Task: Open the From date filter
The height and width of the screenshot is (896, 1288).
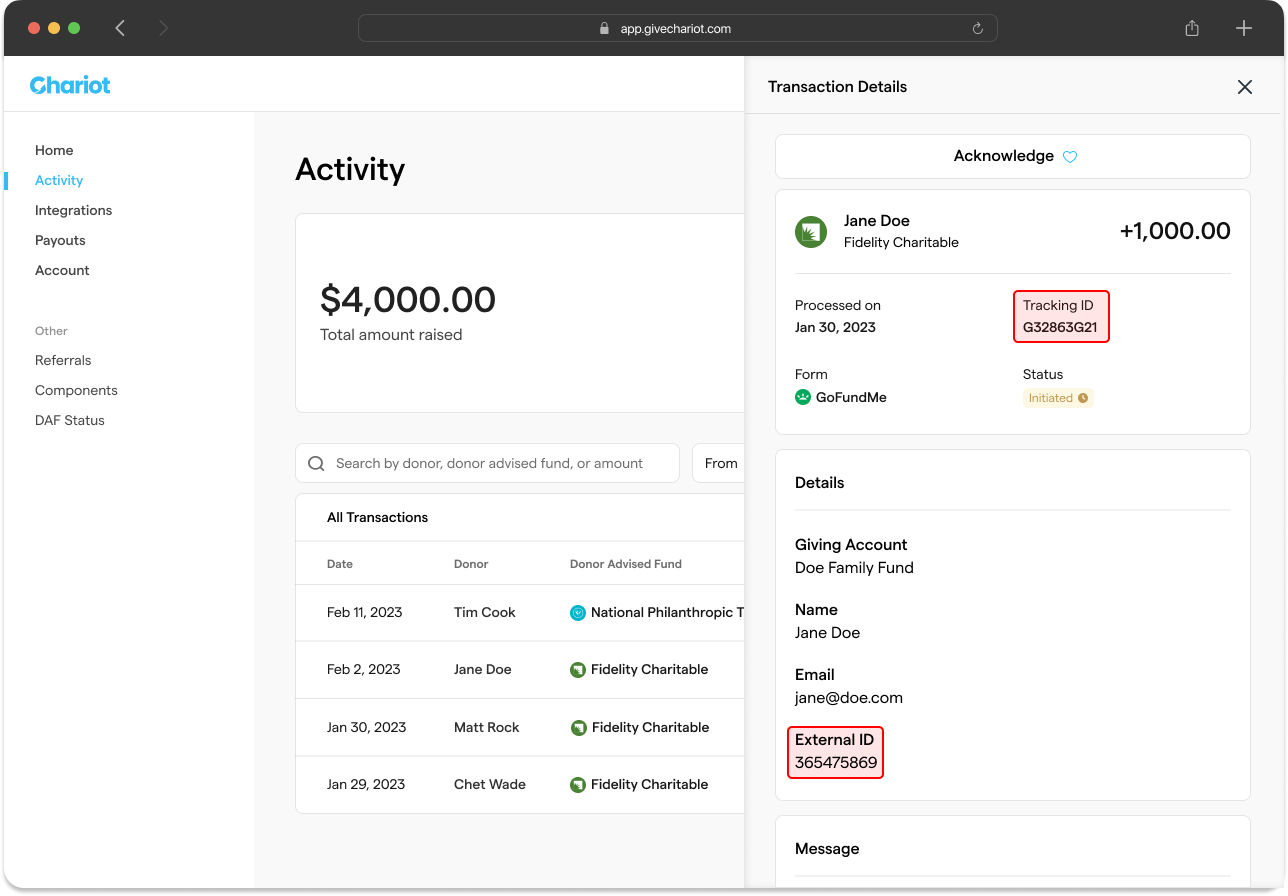Action: [x=720, y=463]
